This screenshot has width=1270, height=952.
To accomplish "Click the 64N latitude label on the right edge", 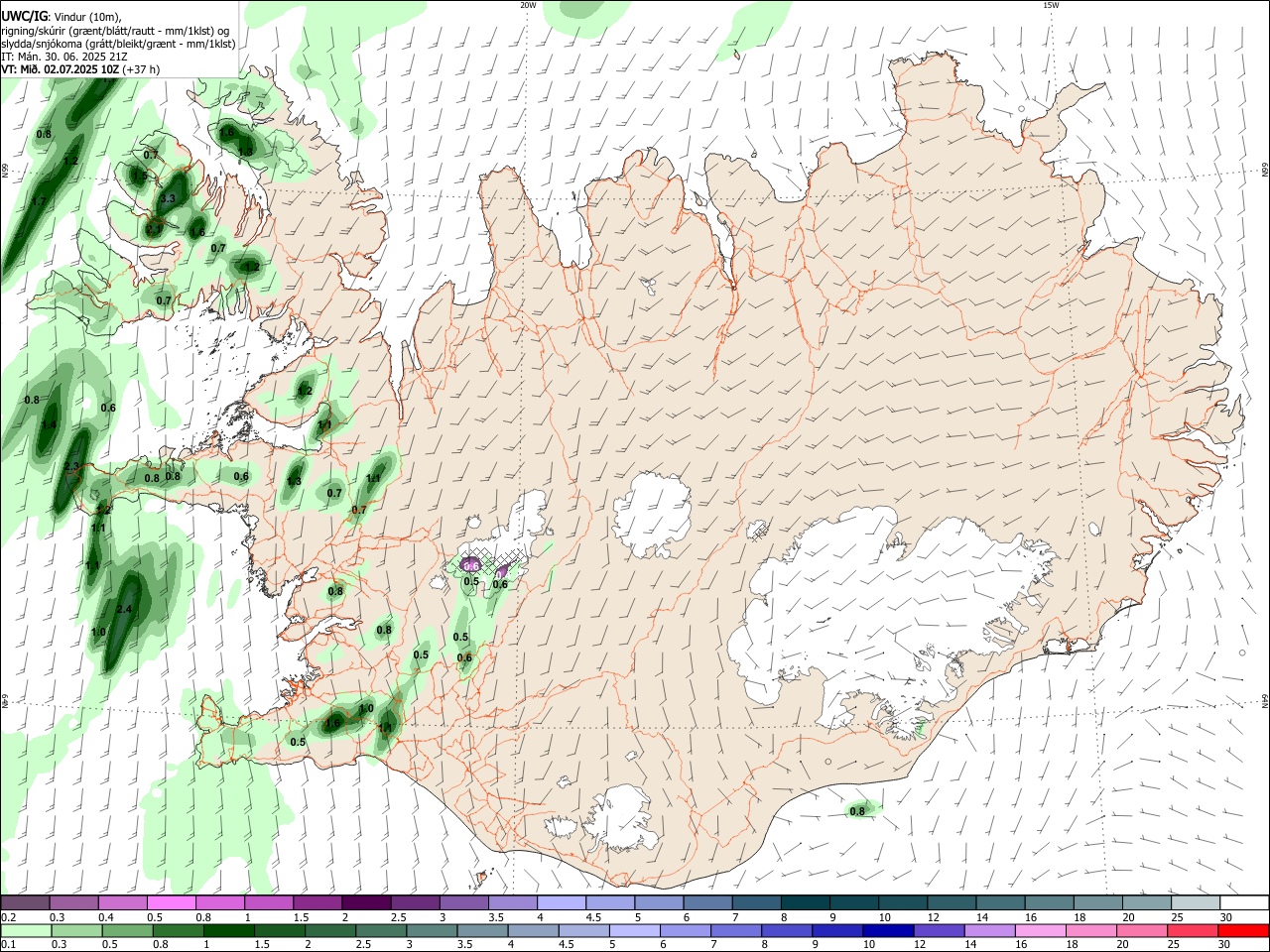I will click(x=1265, y=701).
